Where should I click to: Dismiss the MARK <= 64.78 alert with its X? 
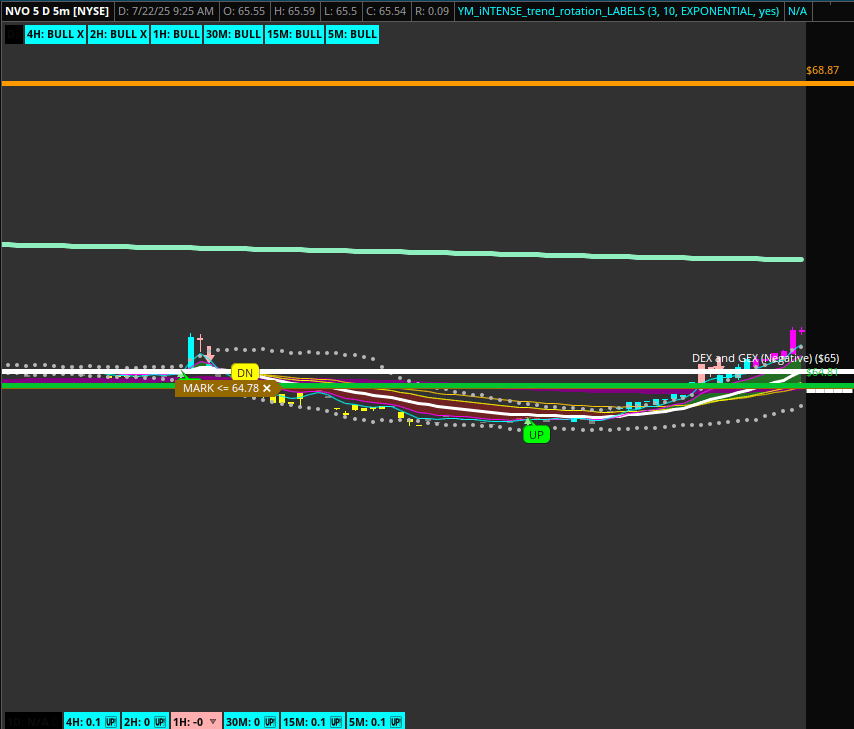[267, 388]
